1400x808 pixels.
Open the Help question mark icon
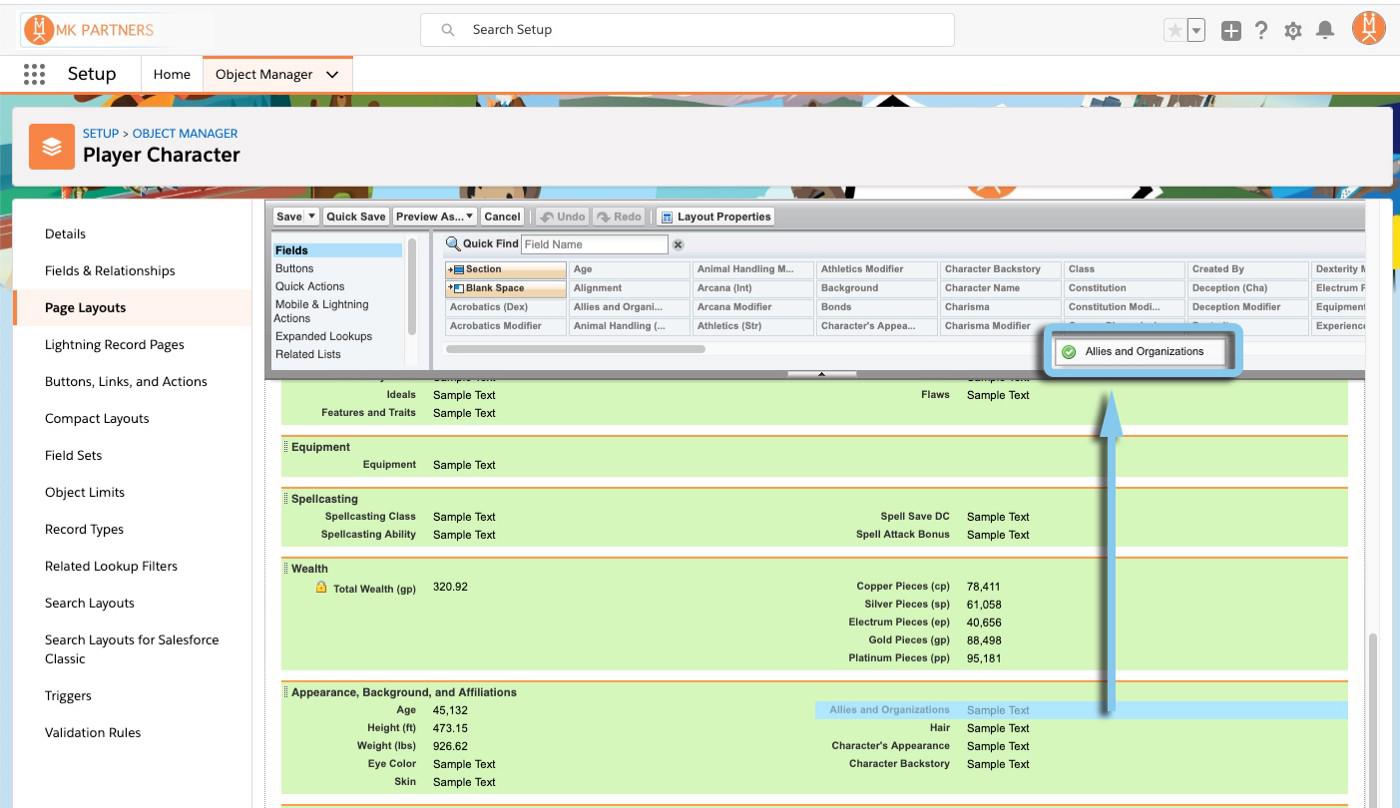click(1261, 31)
